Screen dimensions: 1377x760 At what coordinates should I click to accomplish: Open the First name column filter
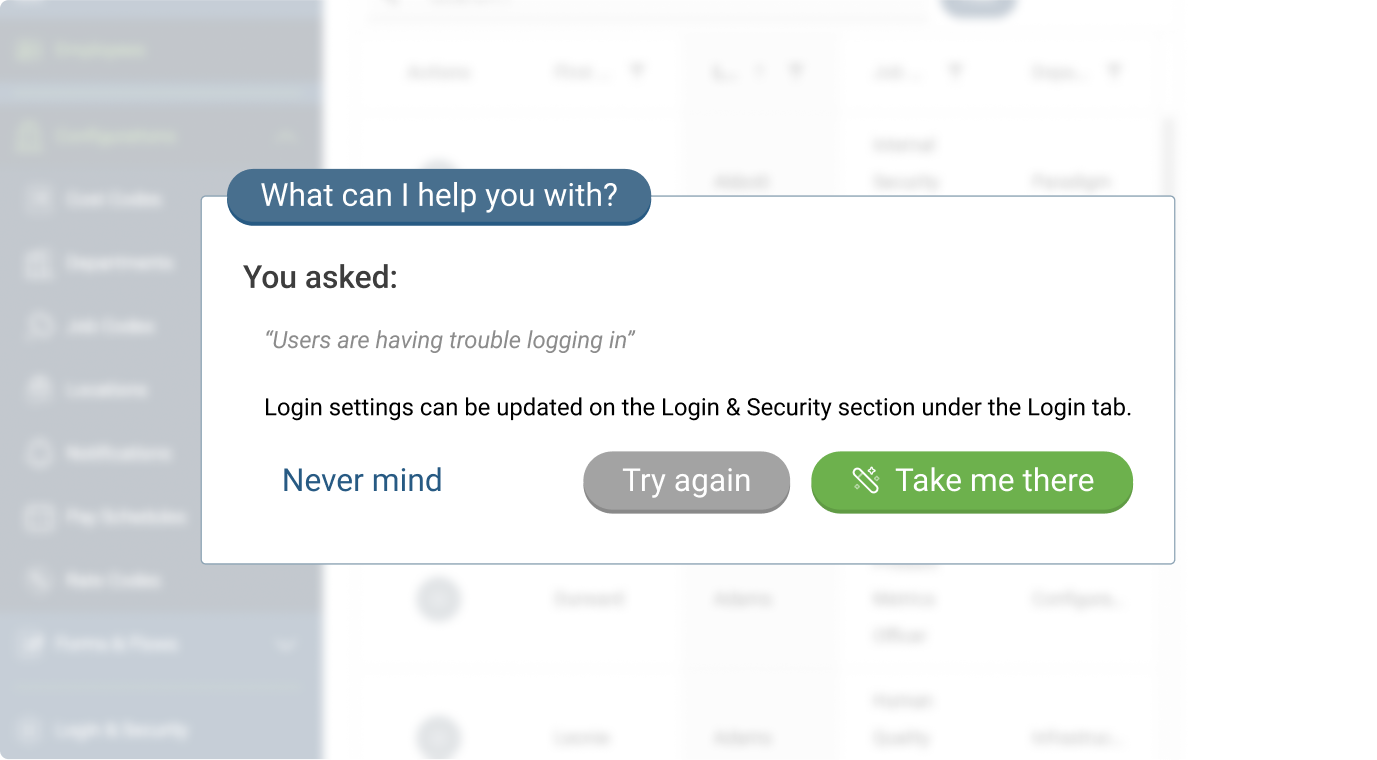[x=637, y=71]
